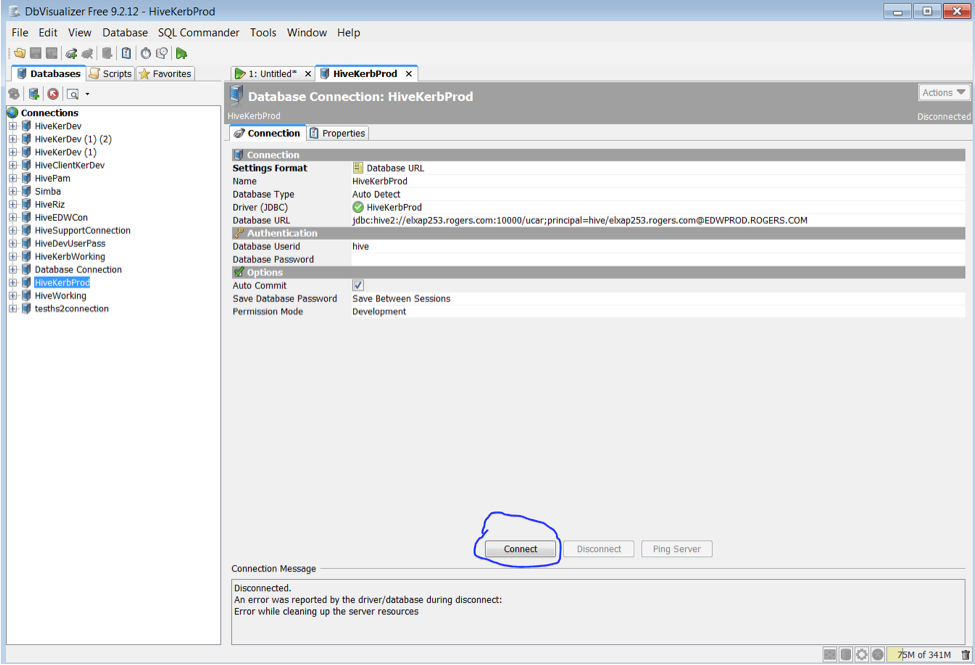Viewport: 975px width, 665px height.
Task: Click the red stop icon in Databases panel
Action: point(53,94)
